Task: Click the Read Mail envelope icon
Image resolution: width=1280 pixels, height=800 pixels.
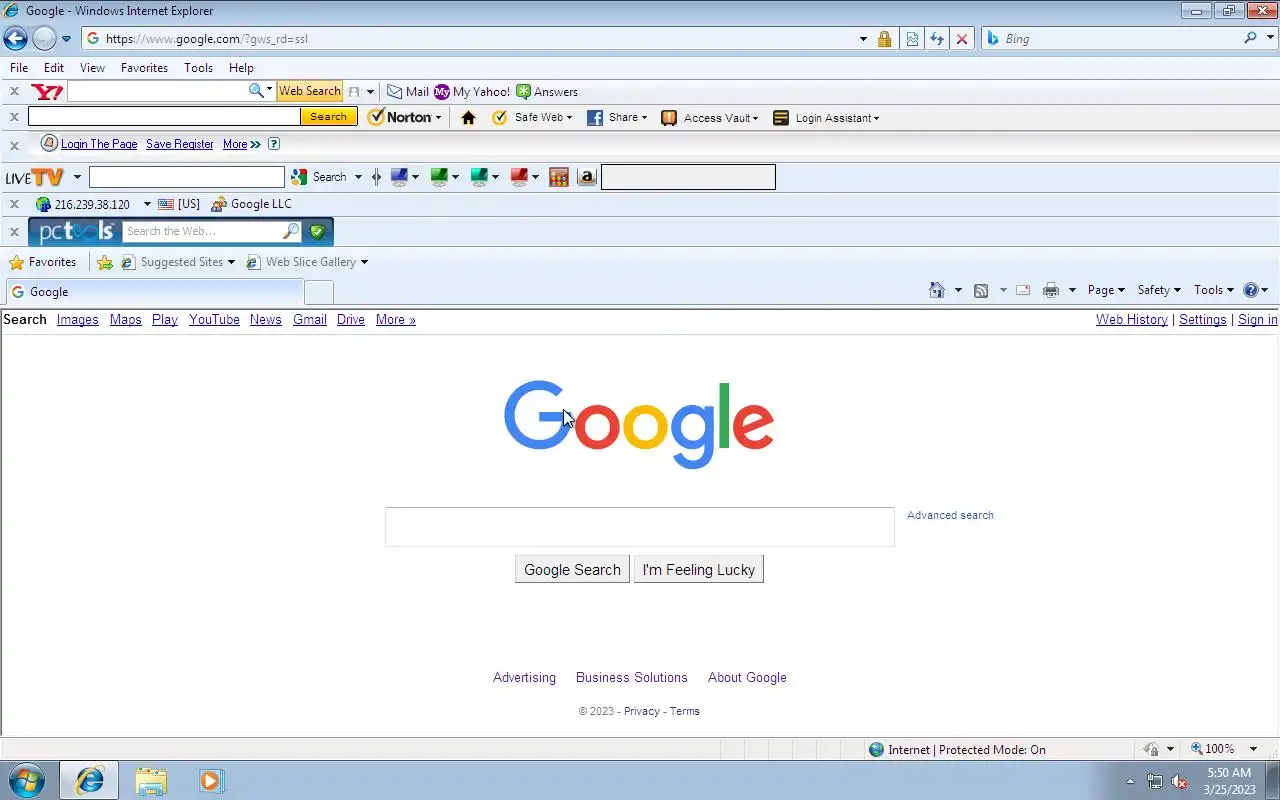Action: pyautogui.click(x=1023, y=290)
